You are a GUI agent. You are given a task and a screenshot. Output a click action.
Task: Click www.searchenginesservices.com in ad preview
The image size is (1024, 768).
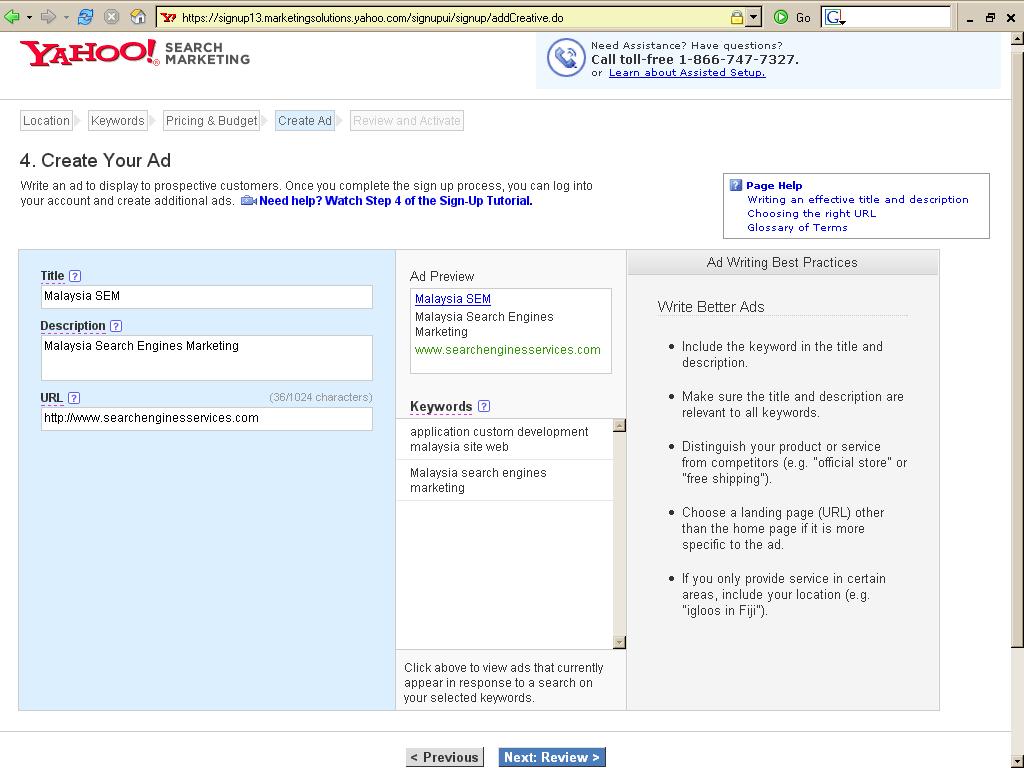(507, 350)
